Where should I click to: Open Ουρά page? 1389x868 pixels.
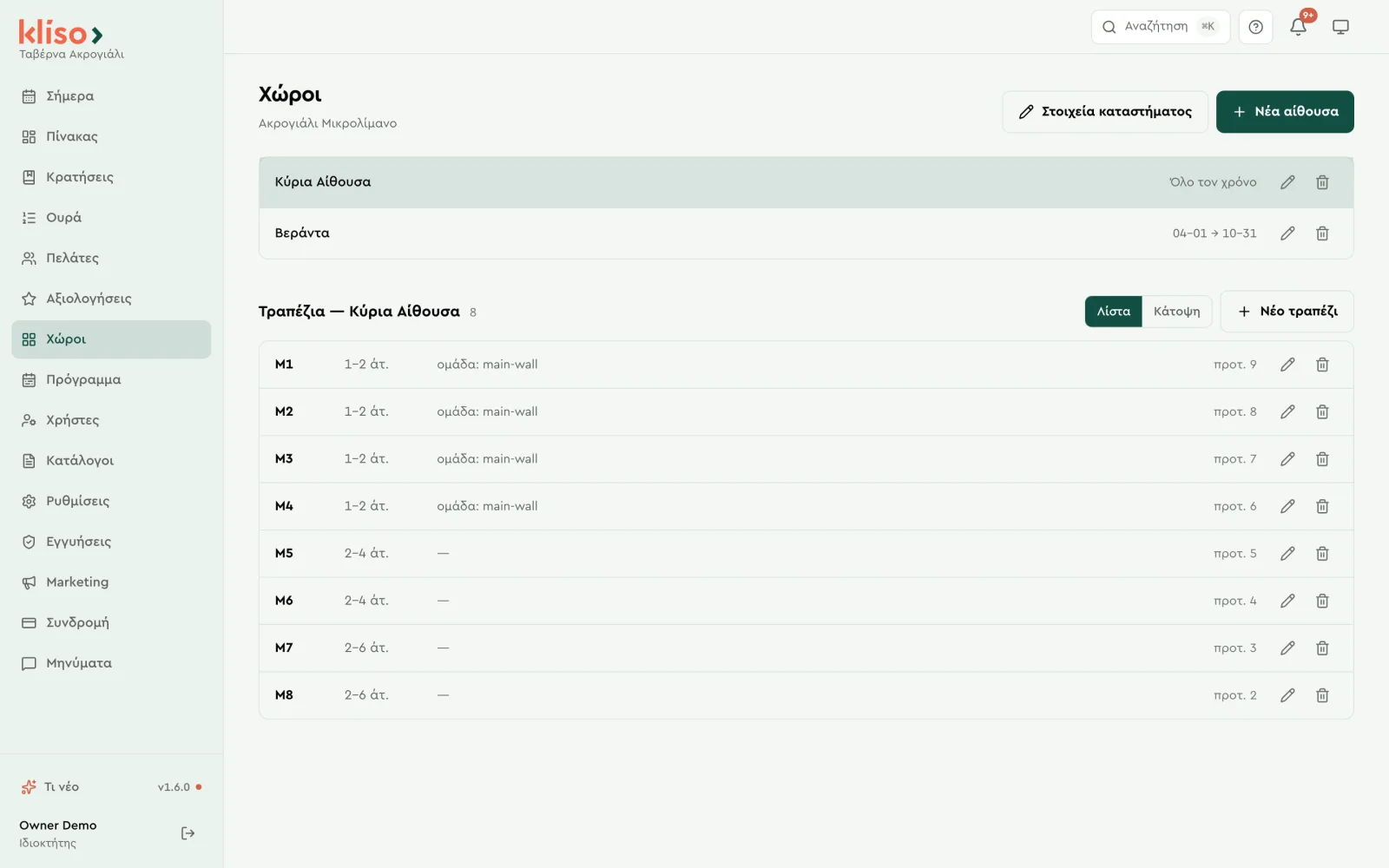(x=111, y=218)
